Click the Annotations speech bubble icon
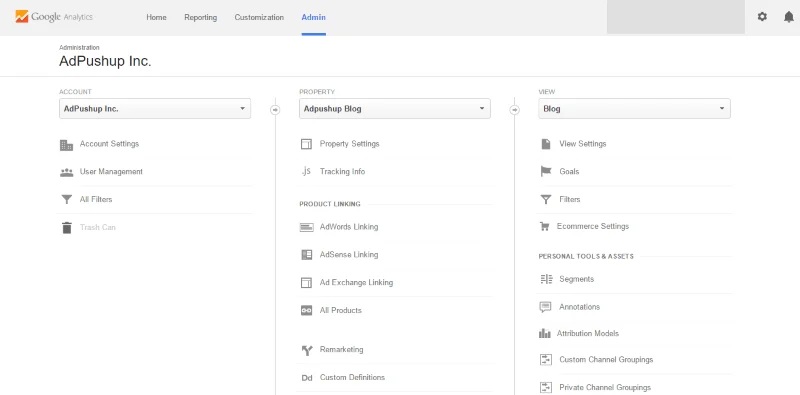Screen dimensions: 800x395 pos(545,307)
